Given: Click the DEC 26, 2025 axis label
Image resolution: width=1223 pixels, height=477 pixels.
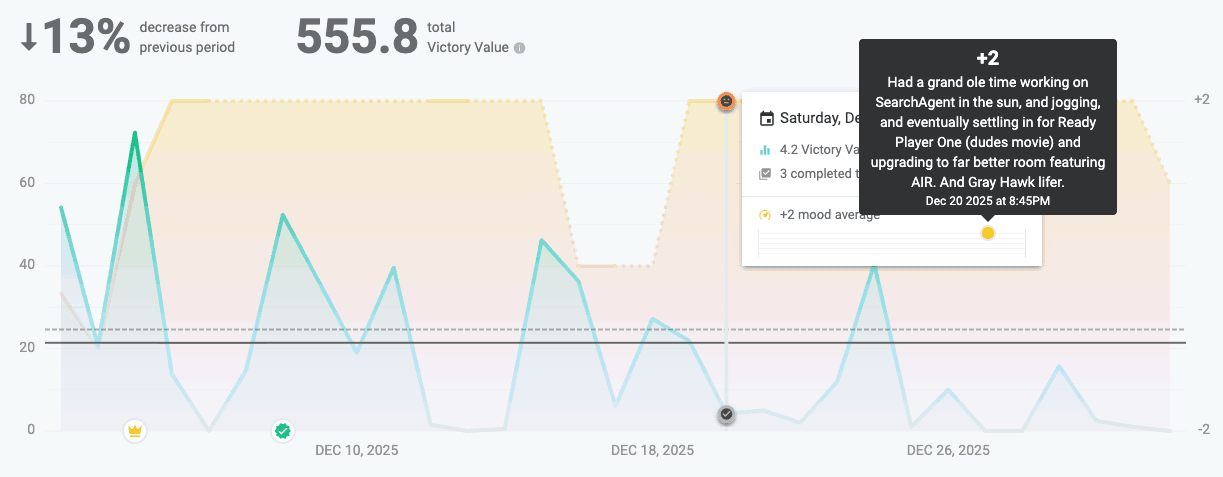Looking at the screenshot, I should click(948, 450).
